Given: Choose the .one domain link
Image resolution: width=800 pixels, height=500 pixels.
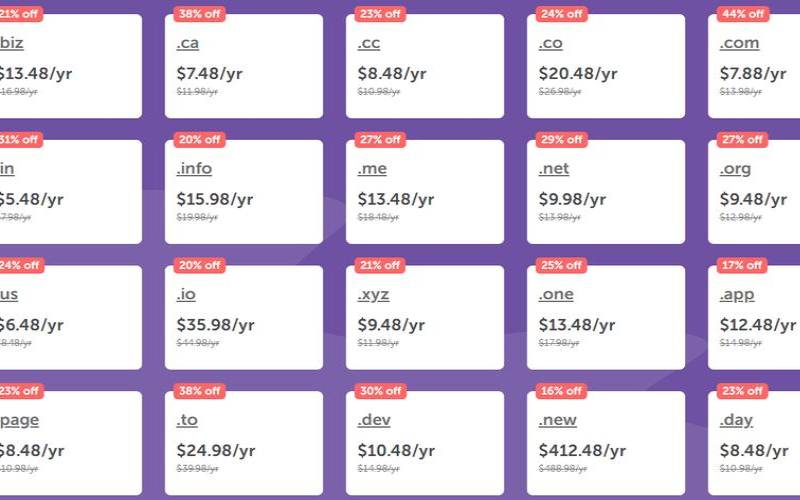Looking at the screenshot, I should [556, 294].
